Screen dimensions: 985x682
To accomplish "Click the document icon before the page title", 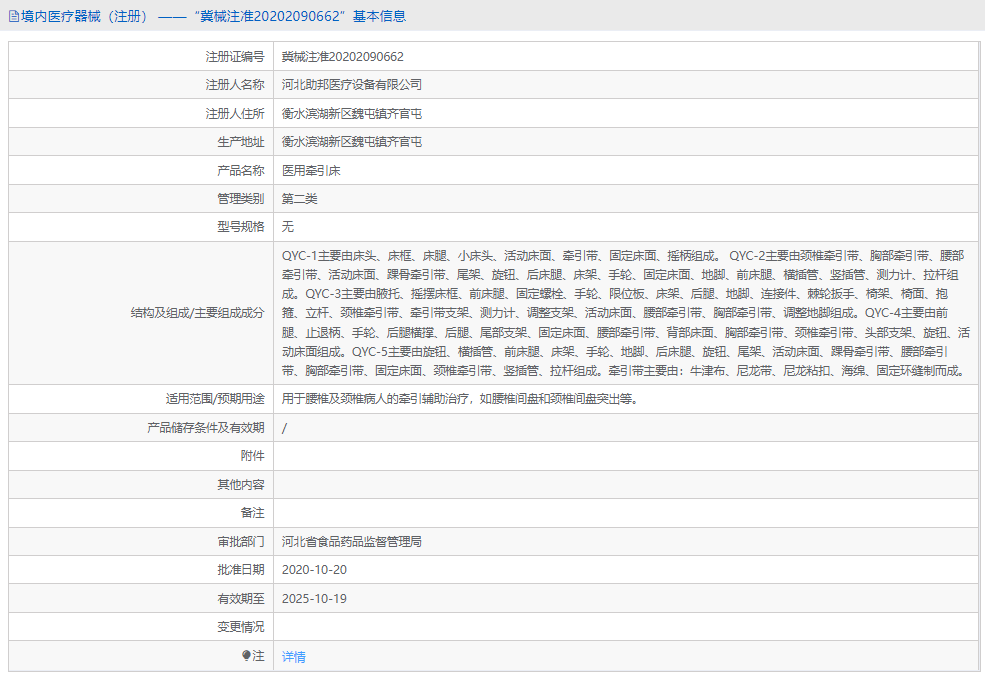I will pyautogui.click(x=14, y=16).
